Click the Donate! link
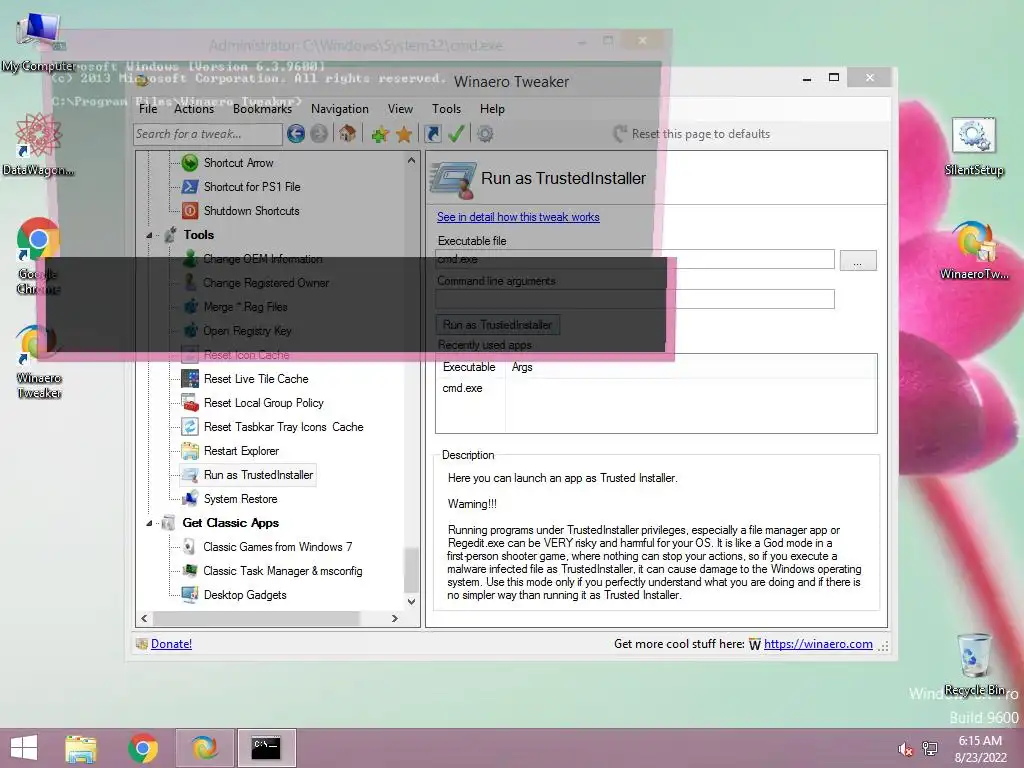This screenshot has height=768, width=1024. [171, 644]
